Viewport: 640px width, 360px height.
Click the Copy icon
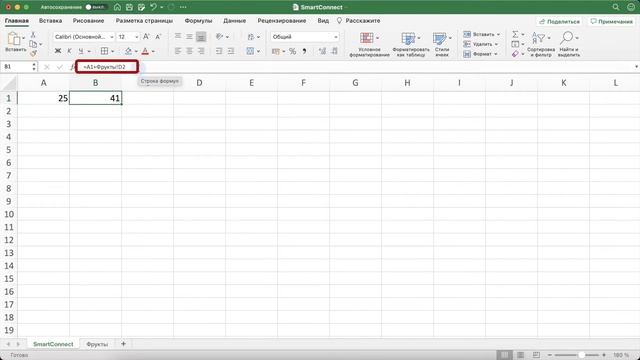pyautogui.click(x=33, y=44)
